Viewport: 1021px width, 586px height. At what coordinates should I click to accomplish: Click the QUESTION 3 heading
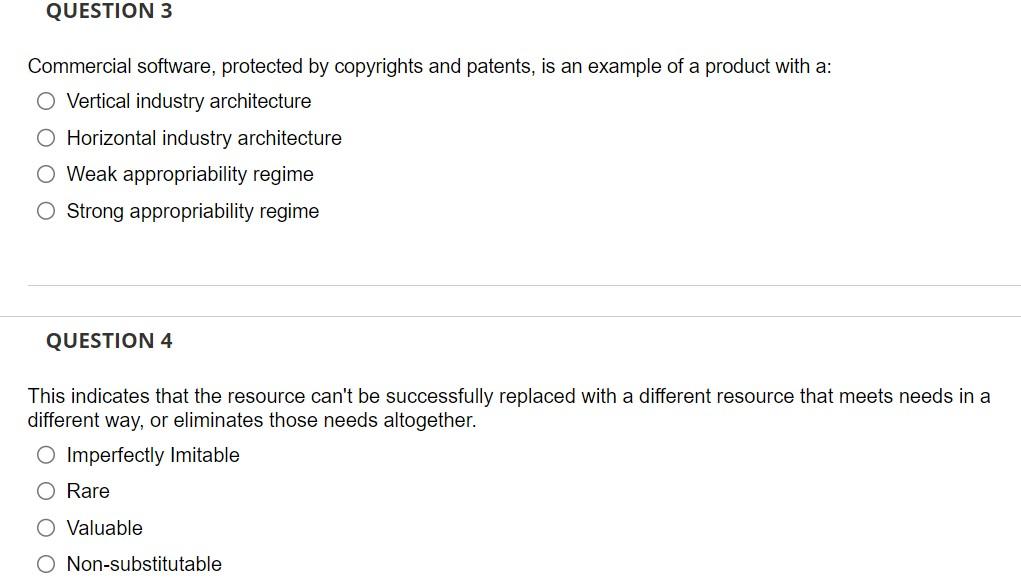[109, 12]
